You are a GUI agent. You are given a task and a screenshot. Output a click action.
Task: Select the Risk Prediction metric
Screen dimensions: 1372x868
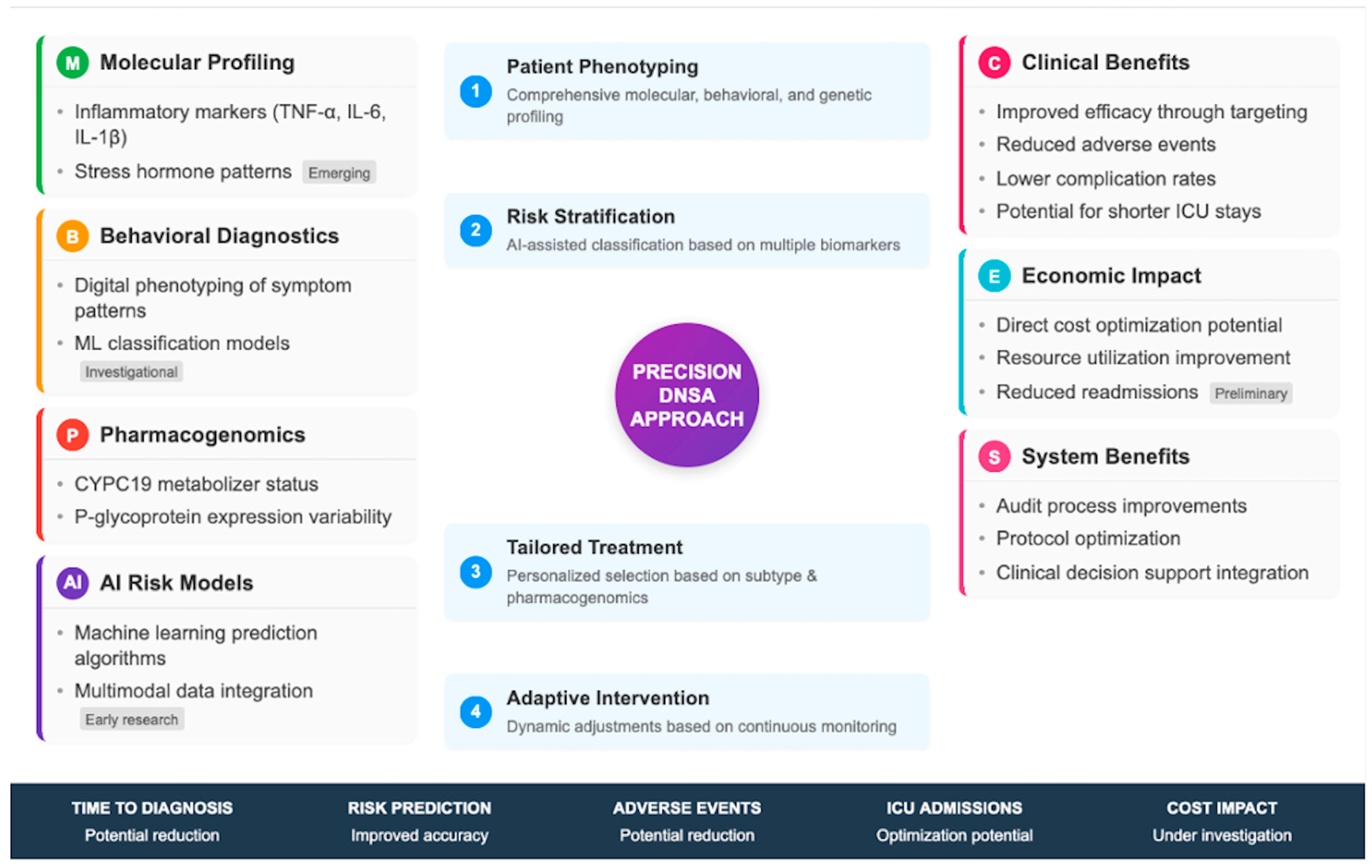pos(419,821)
